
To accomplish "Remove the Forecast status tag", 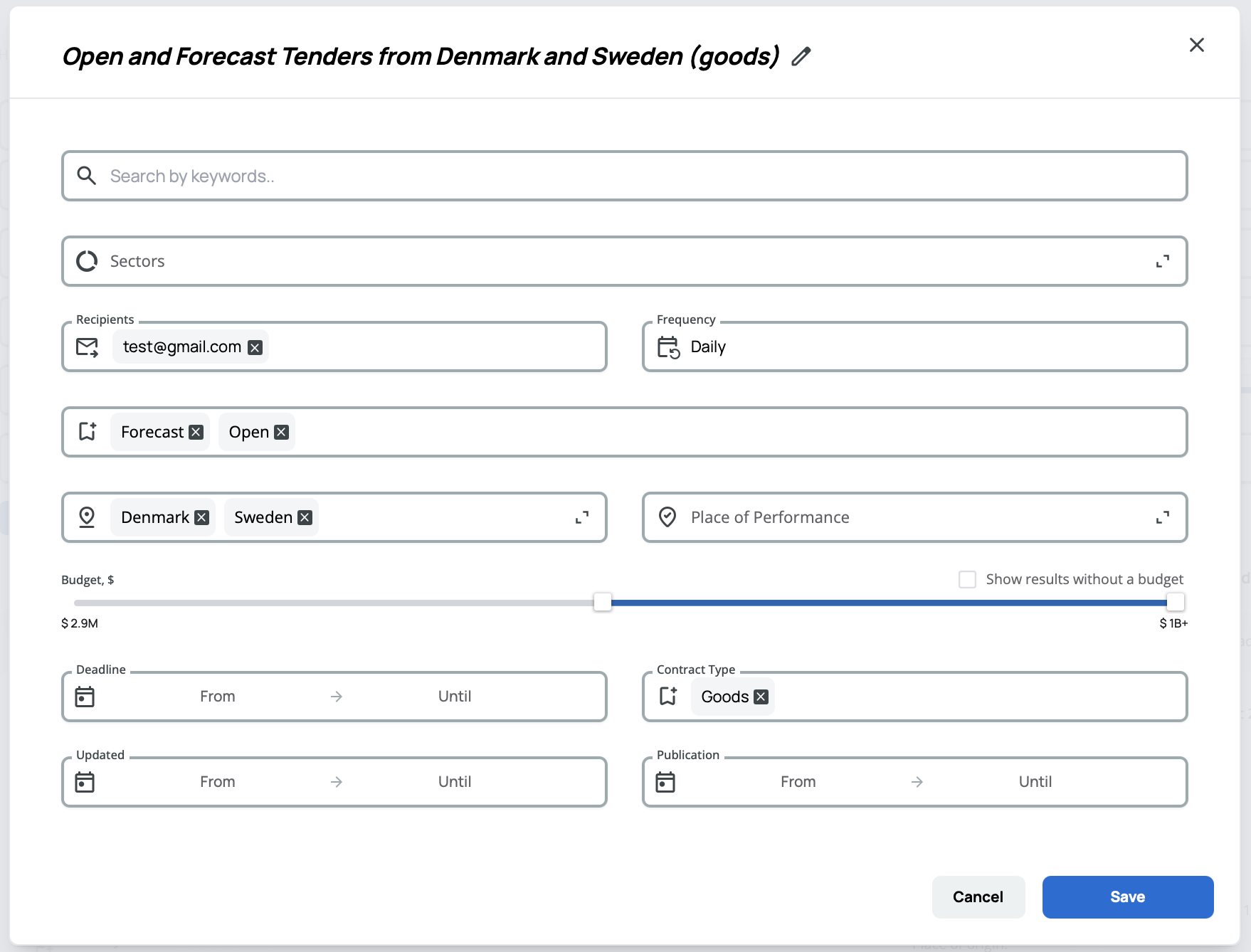I will (196, 433).
